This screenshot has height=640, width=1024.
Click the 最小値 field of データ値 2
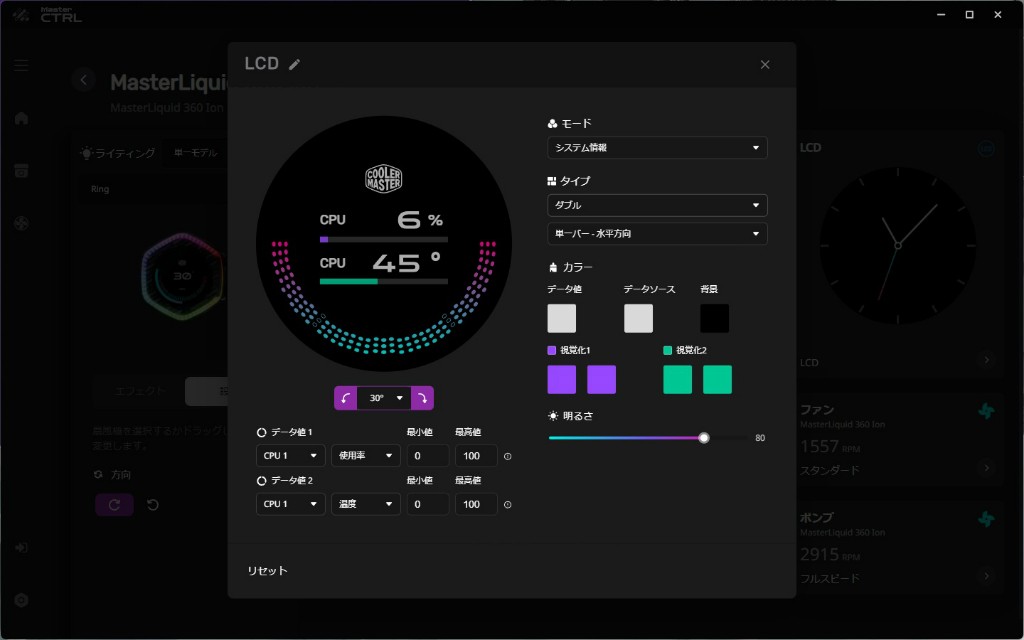coord(428,504)
